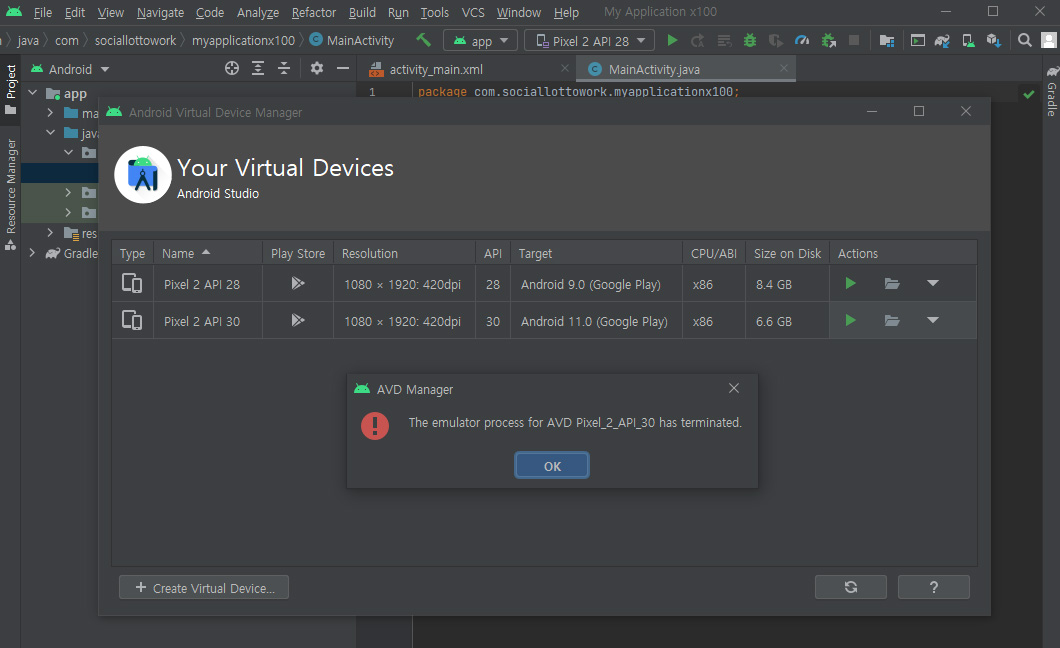Screen dimensions: 1060x648
Task: Click the Debug app bug icon
Action: click(x=750, y=41)
